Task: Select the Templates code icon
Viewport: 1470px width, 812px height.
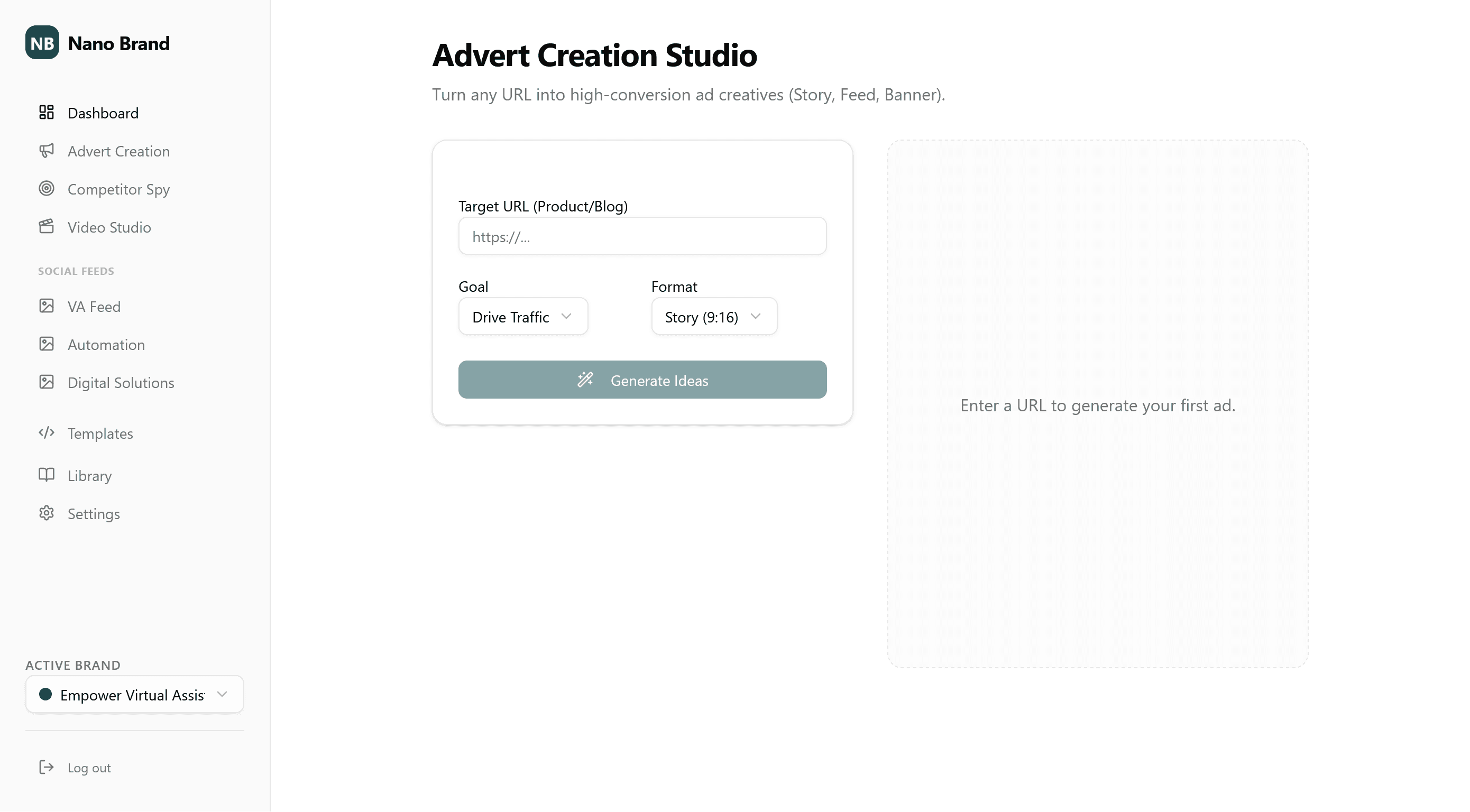Action: [47, 433]
